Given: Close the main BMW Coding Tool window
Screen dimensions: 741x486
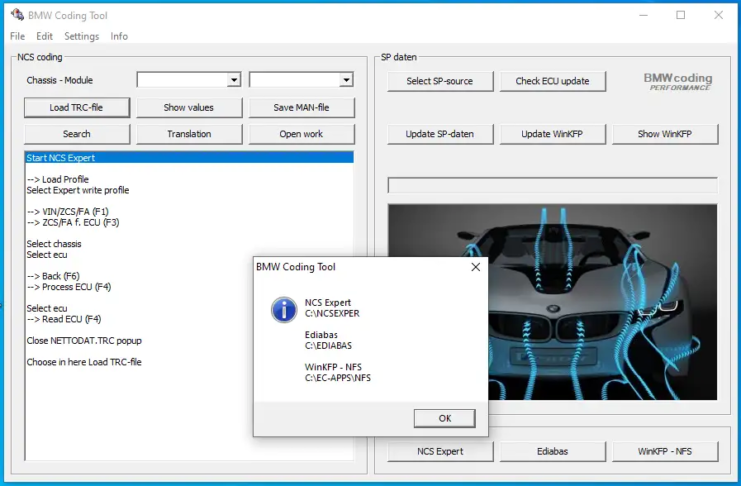Looking at the screenshot, I should (718, 15).
